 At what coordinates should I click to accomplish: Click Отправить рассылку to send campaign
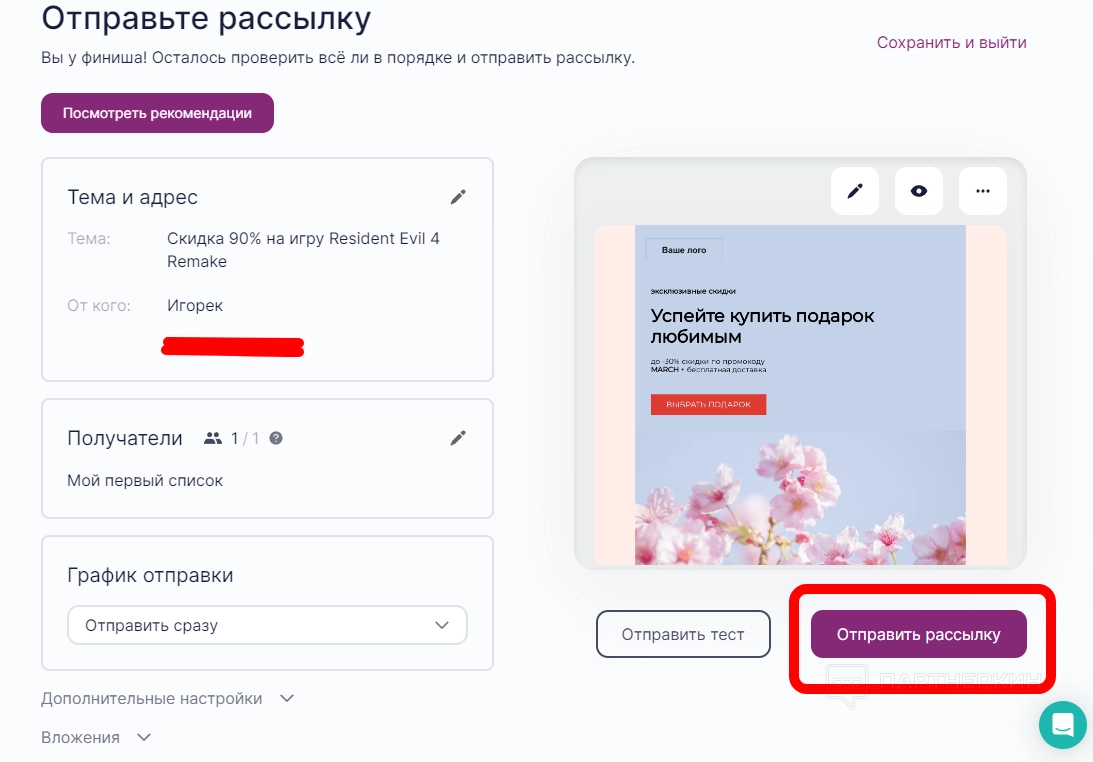pyautogui.click(x=918, y=634)
